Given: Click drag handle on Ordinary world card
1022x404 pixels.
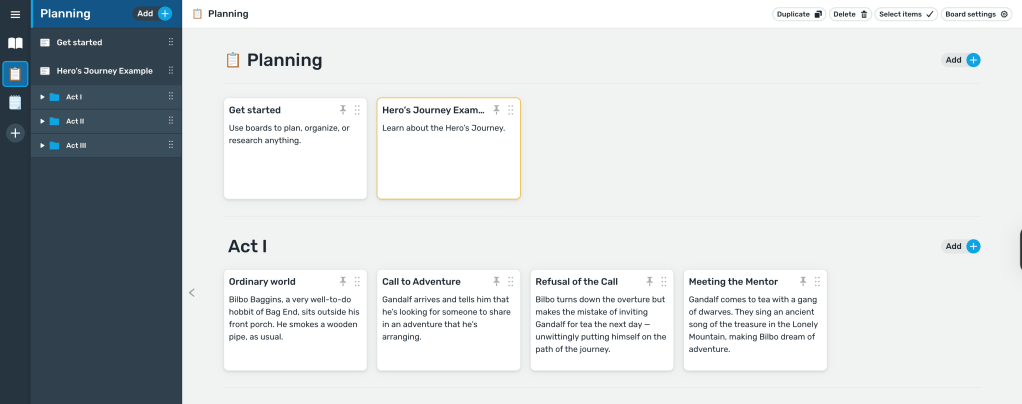Looking at the screenshot, I should (357, 282).
